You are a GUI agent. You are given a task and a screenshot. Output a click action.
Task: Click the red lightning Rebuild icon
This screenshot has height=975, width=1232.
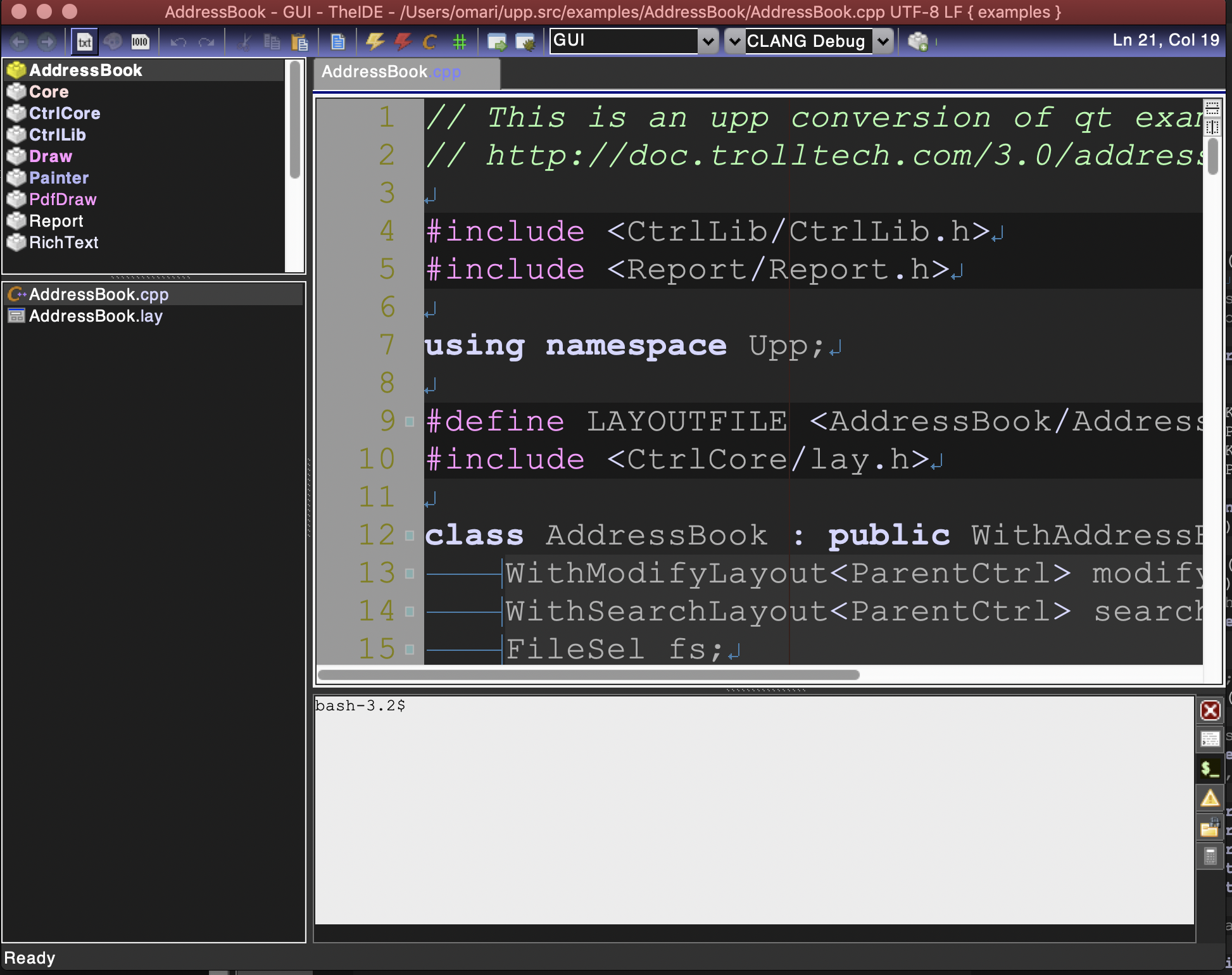point(403,42)
